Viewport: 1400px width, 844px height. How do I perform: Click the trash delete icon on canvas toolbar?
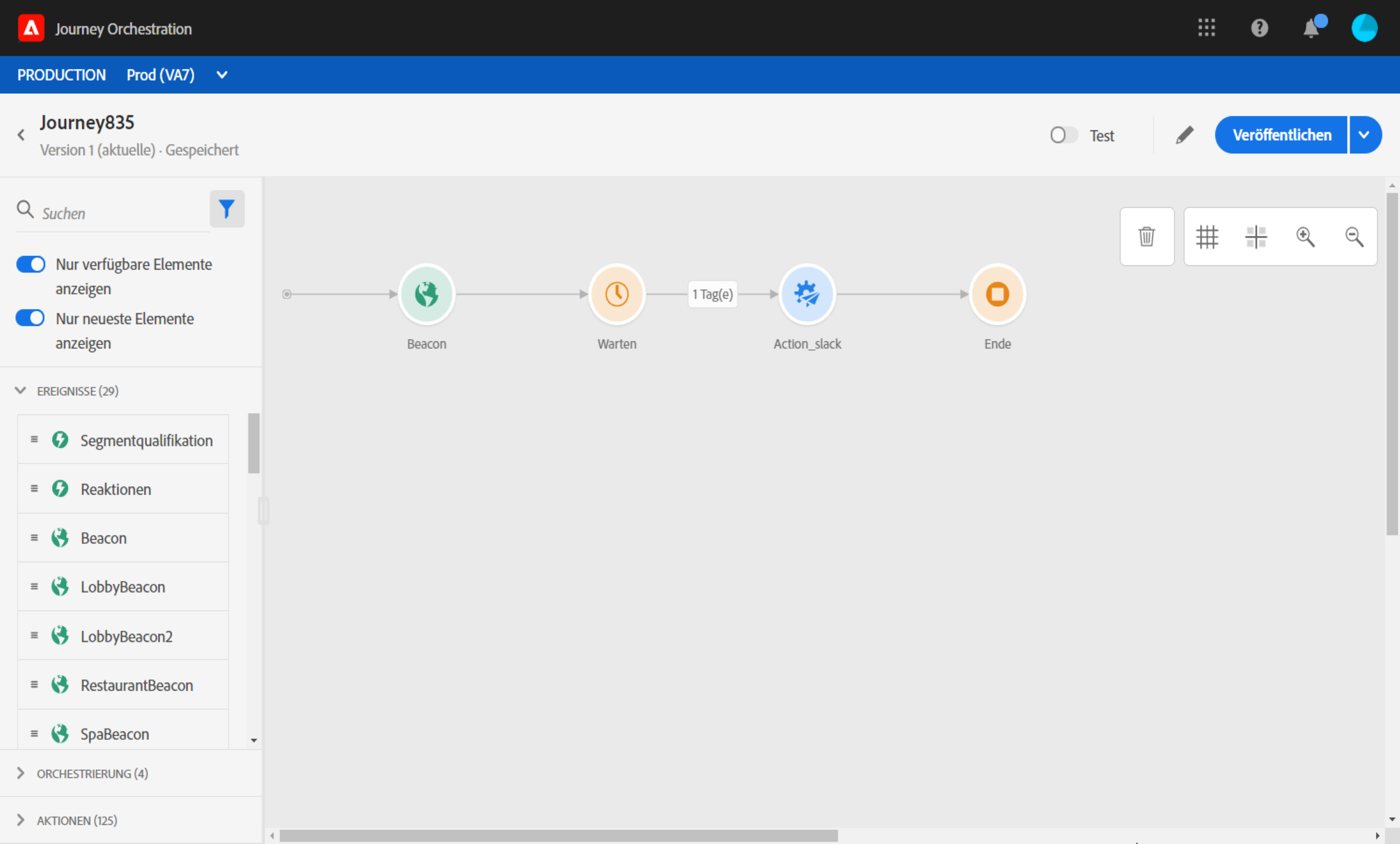tap(1146, 237)
